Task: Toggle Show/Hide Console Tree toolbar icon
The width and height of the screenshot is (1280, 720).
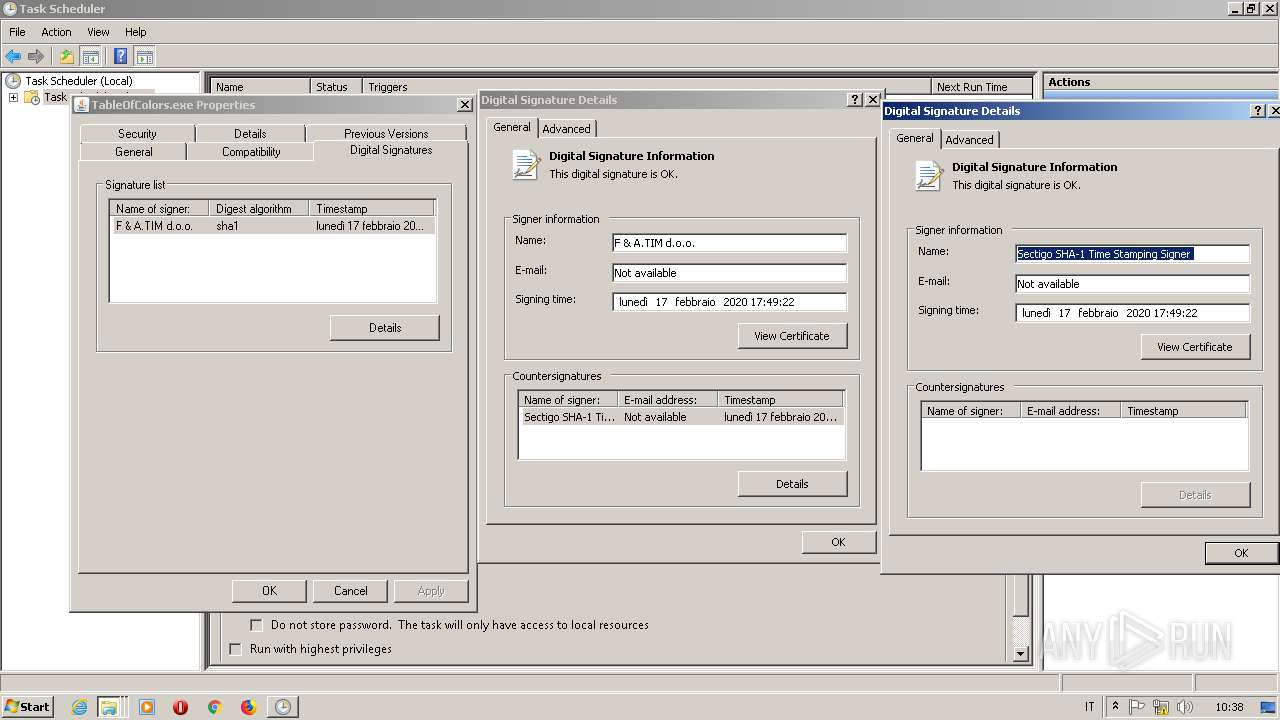Action: 90,57
